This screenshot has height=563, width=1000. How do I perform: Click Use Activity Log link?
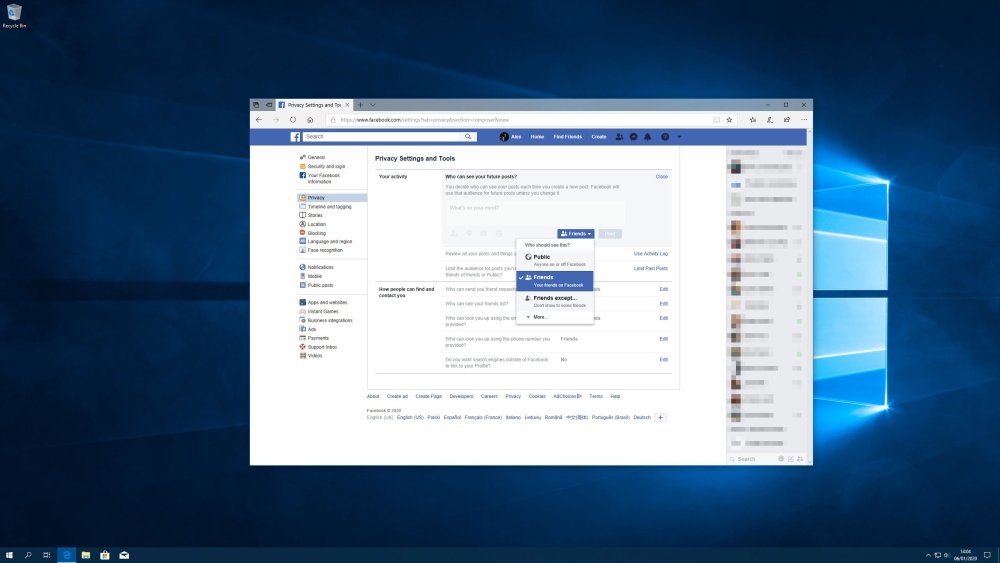point(651,254)
